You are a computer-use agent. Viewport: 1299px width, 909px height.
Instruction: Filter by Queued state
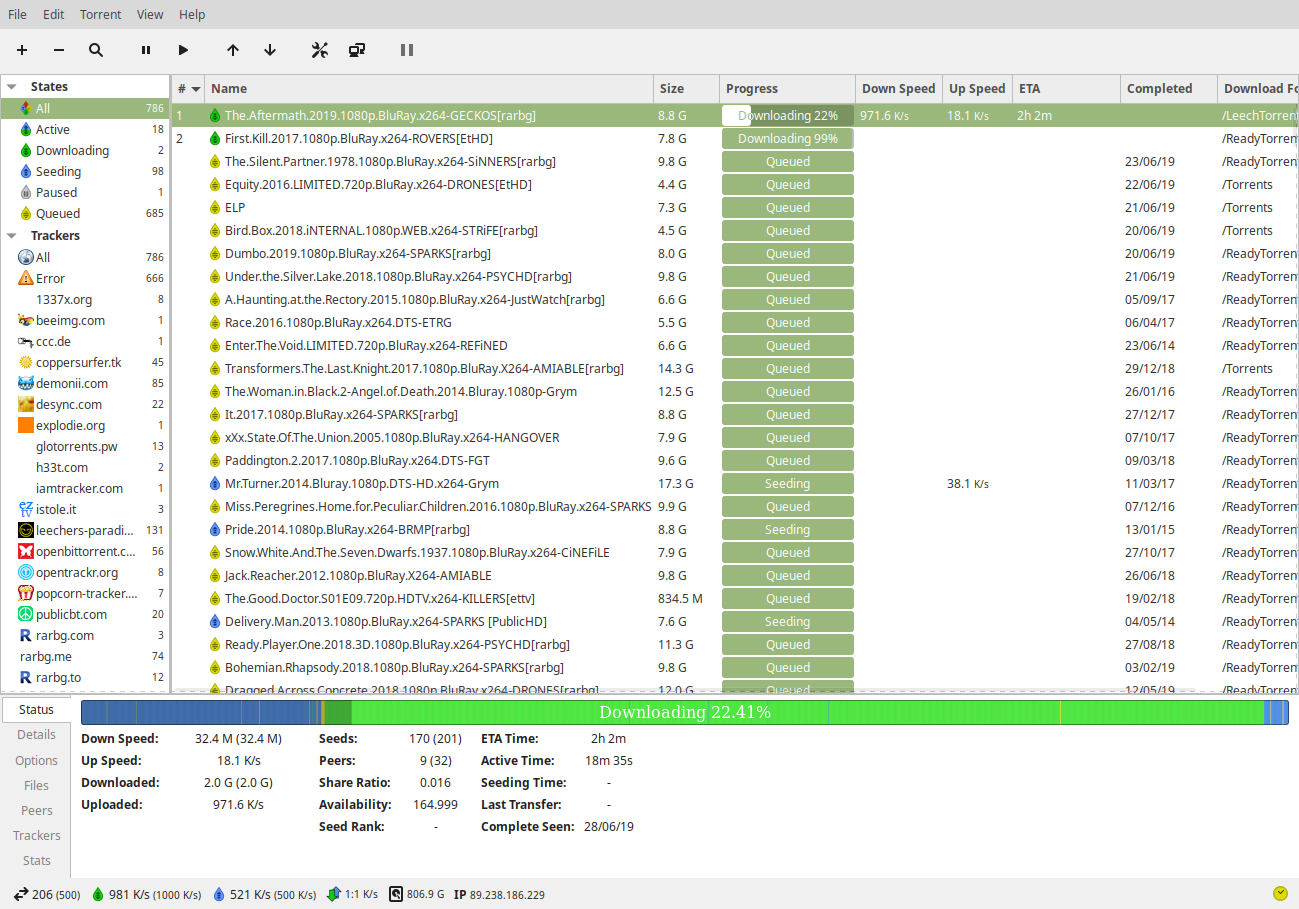coord(85,213)
